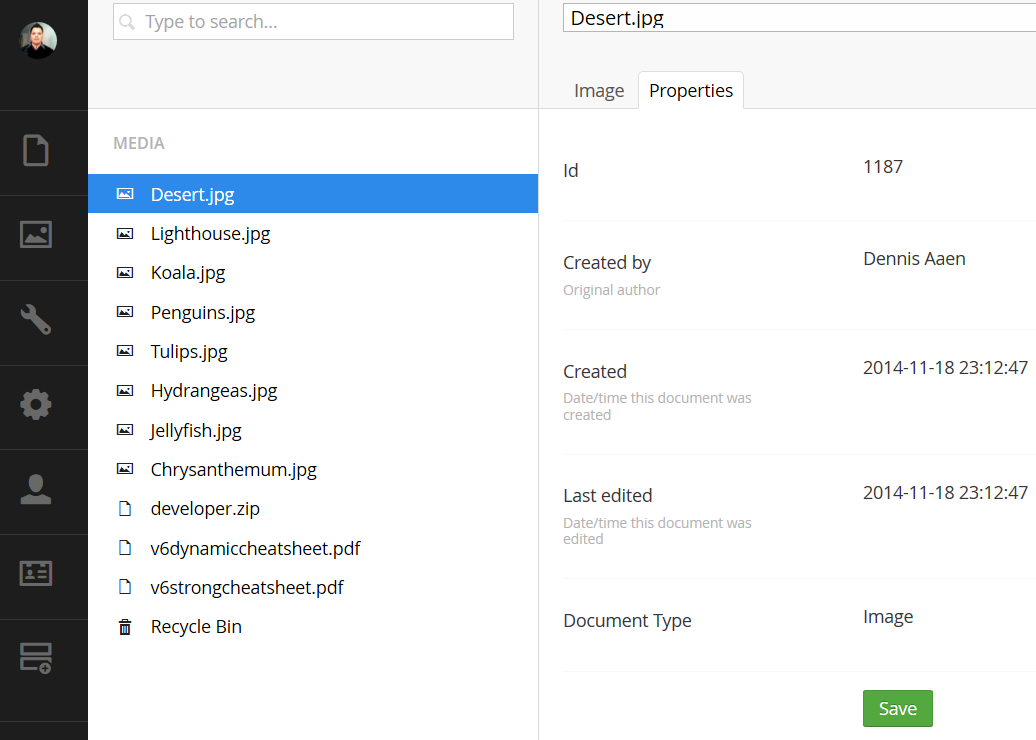Open the Forms icon at sidebar bottom
The width and height of the screenshot is (1036, 740).
[x=36, y=657]
